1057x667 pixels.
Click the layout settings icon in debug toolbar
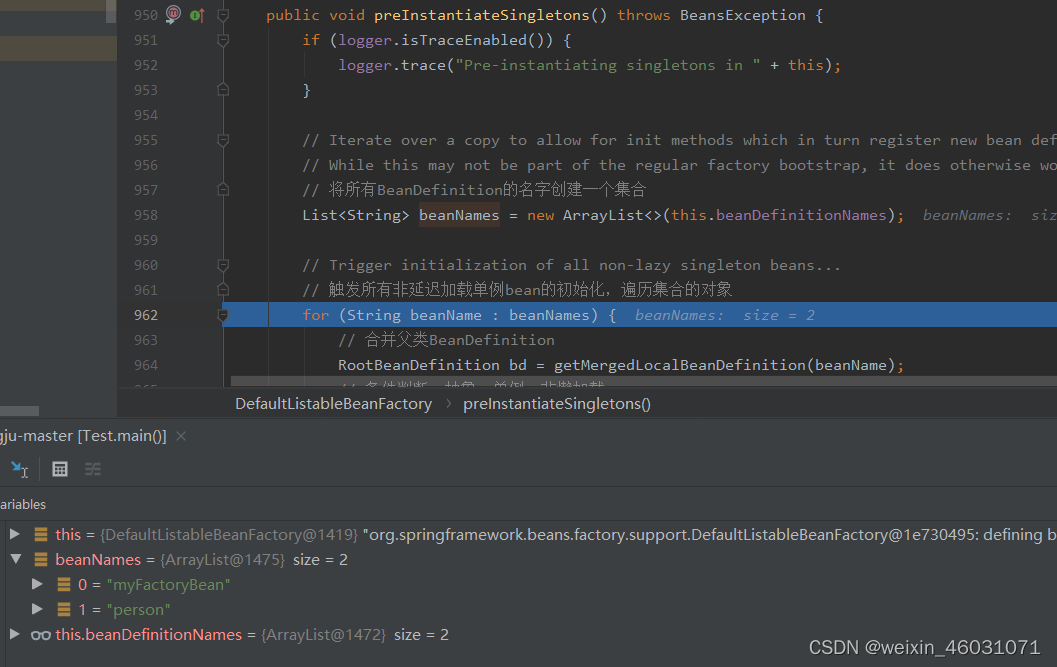92,469
